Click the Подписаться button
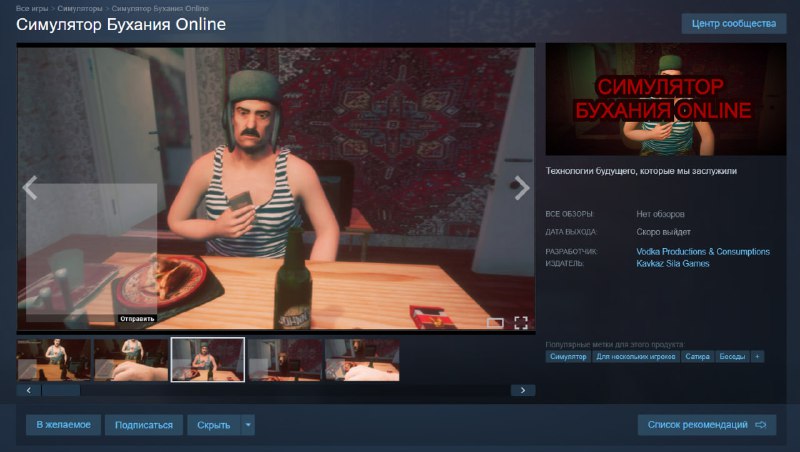 coord(144,425)
